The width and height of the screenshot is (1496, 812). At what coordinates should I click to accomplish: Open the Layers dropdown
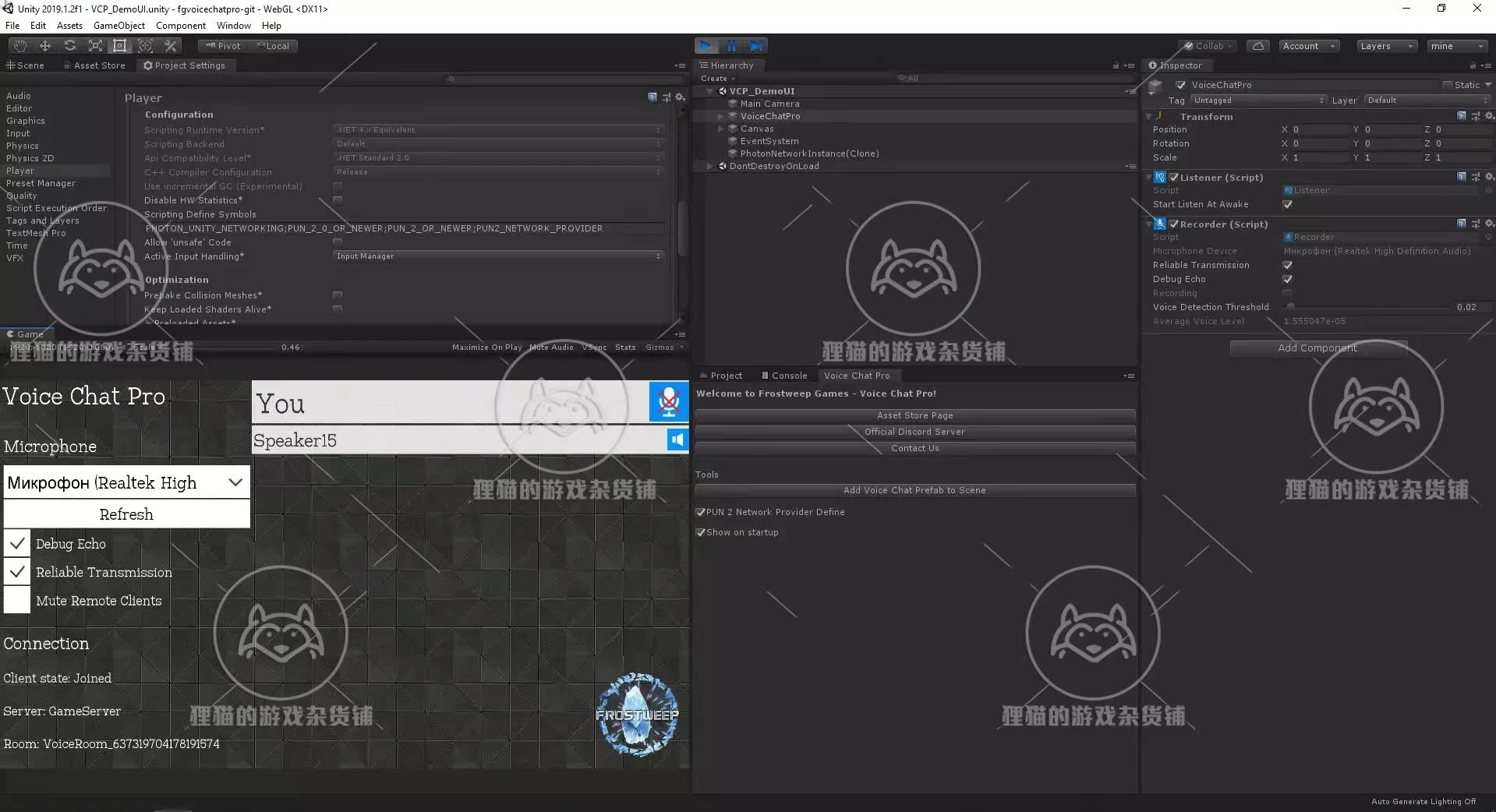(x=1386, y=46)
